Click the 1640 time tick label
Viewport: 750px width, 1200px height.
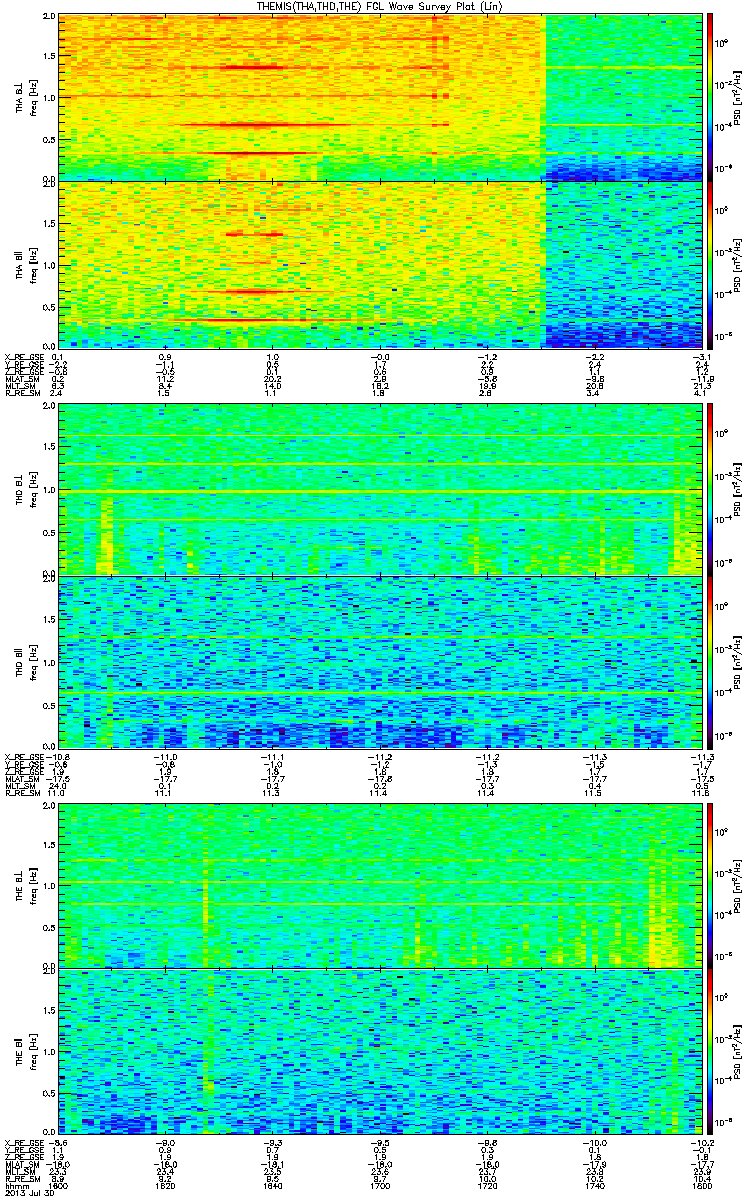[272, 1184]
